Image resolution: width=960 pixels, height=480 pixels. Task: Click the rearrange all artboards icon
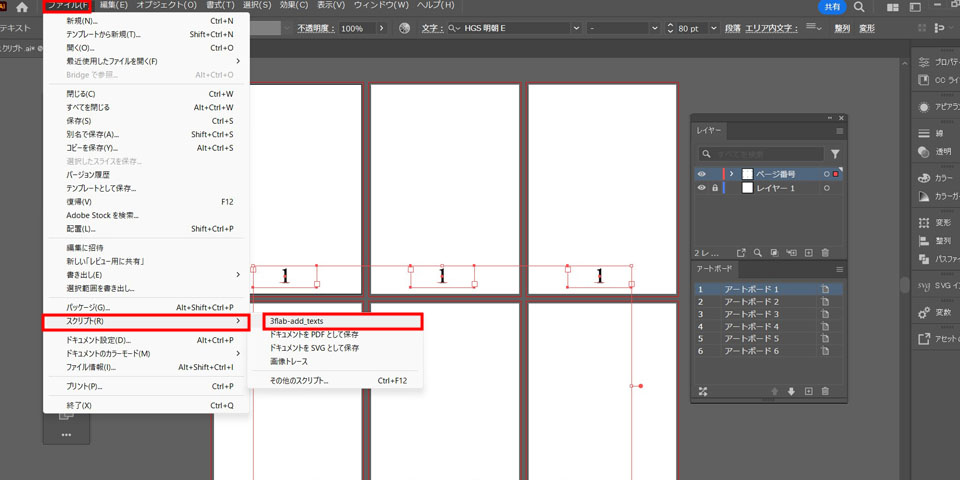pyautogui.click(x=702, y=391)
